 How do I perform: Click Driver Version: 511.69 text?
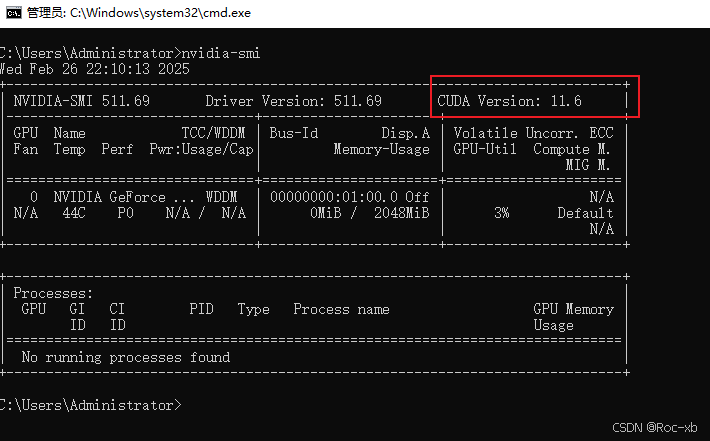(293, 101)
